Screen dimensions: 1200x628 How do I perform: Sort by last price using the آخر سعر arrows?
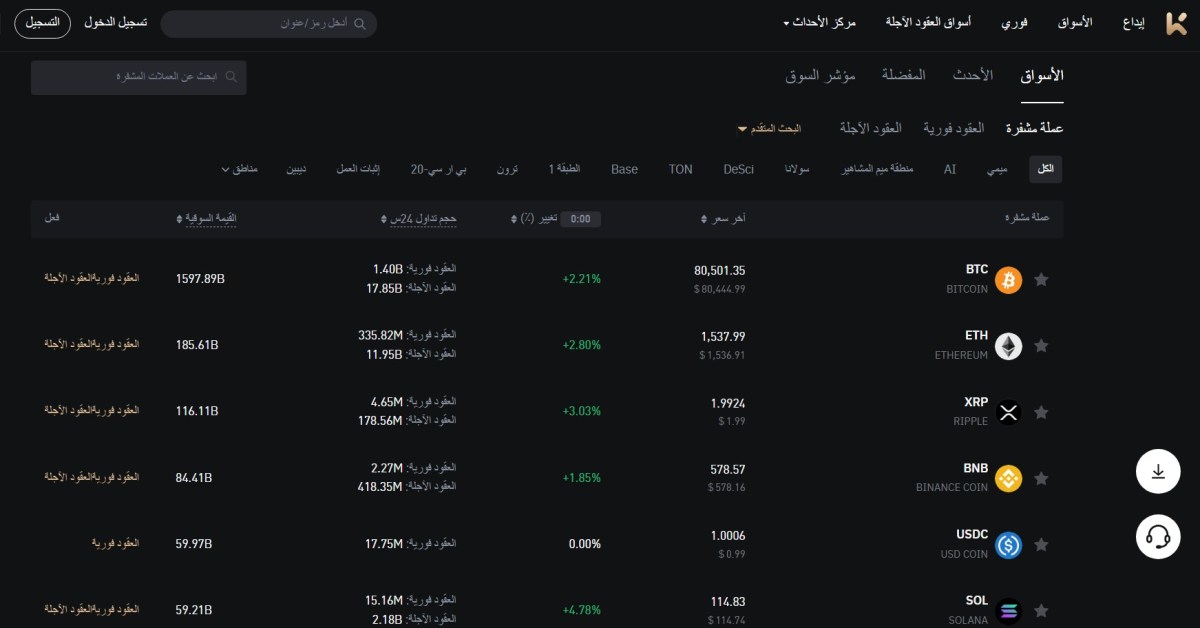tap(705, 218)
